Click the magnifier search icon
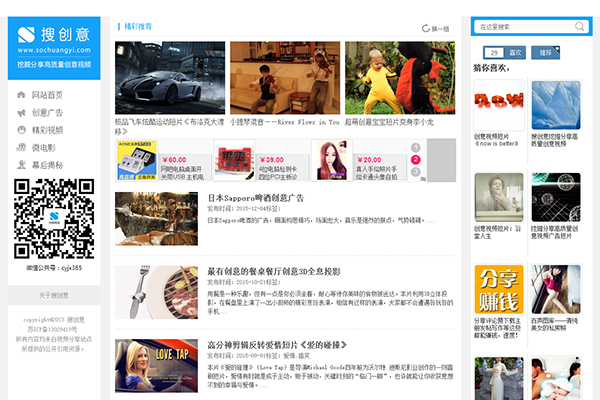 (x=580, y=26)
